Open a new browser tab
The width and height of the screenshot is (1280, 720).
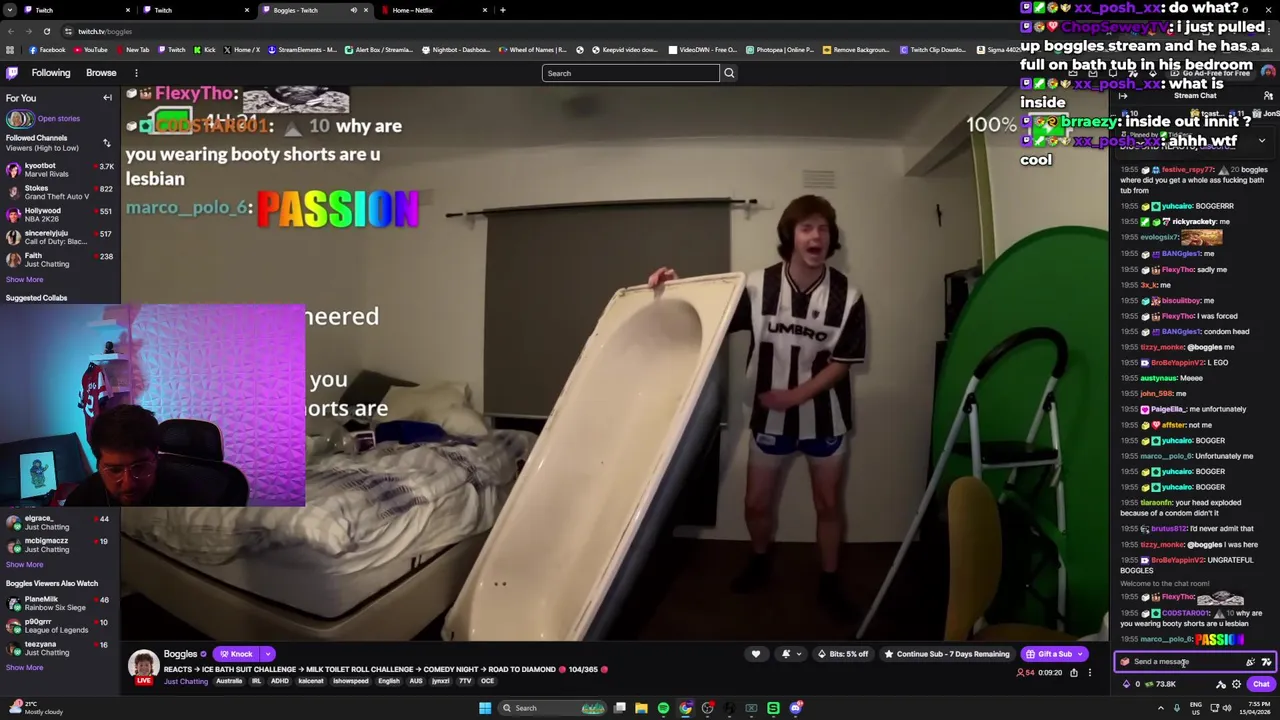pyautogui.click(x=502, y=10)
